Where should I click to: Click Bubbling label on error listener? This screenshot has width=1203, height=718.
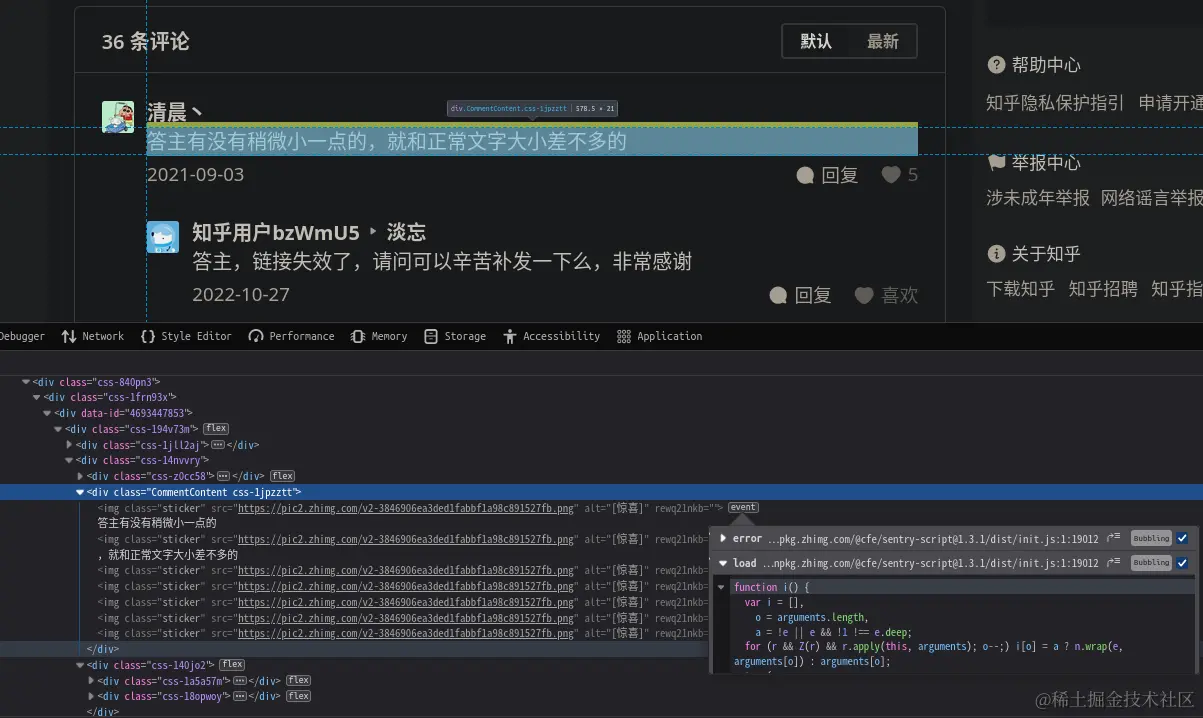[1151, 538]
